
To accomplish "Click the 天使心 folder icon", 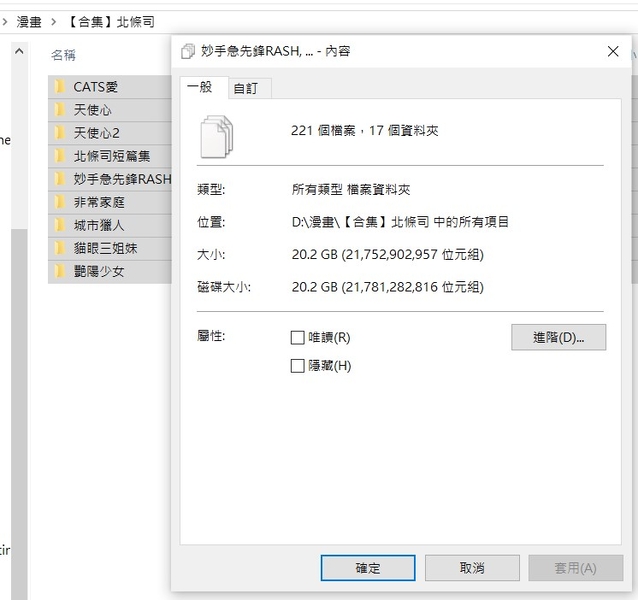I will coord(60,110).
